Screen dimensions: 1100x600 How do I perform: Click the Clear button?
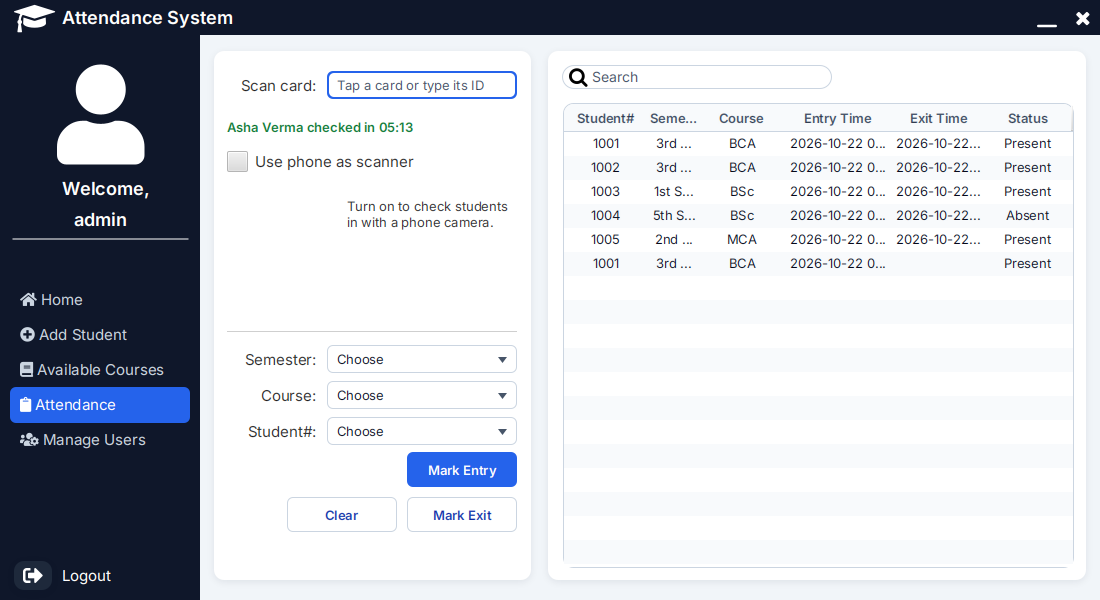[342, 514]
